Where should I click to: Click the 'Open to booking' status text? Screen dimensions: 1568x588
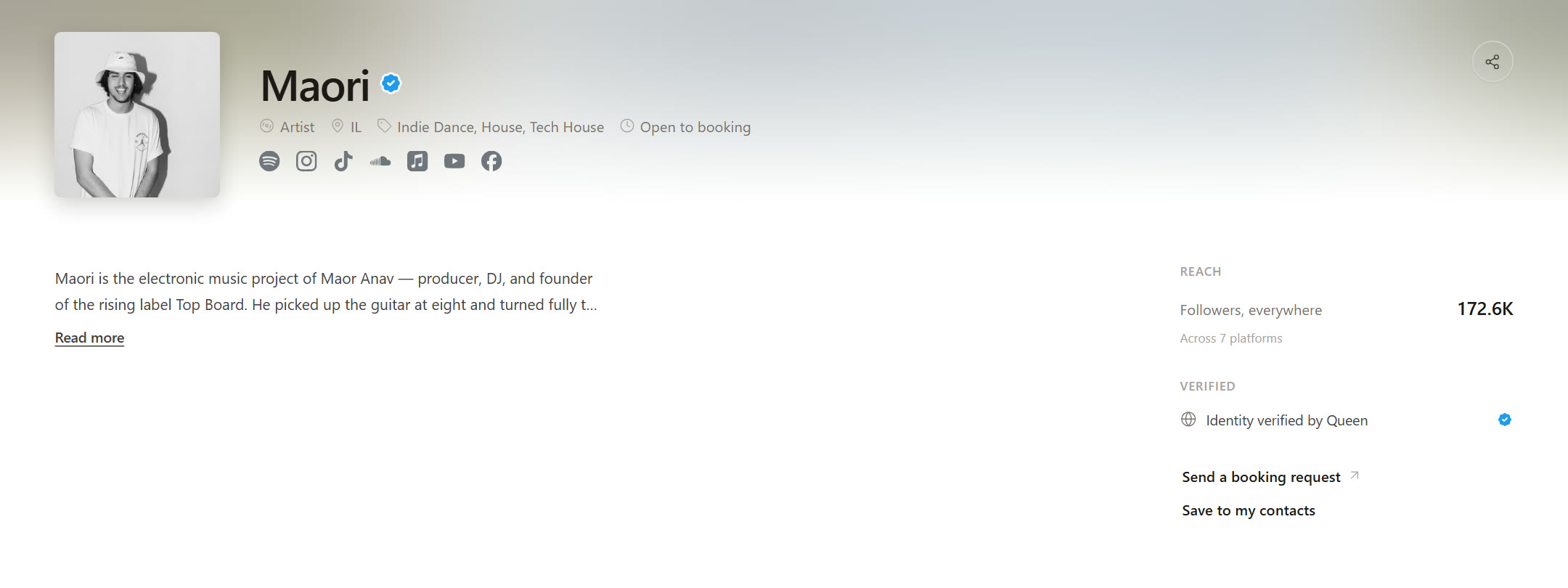pos(695,127)
